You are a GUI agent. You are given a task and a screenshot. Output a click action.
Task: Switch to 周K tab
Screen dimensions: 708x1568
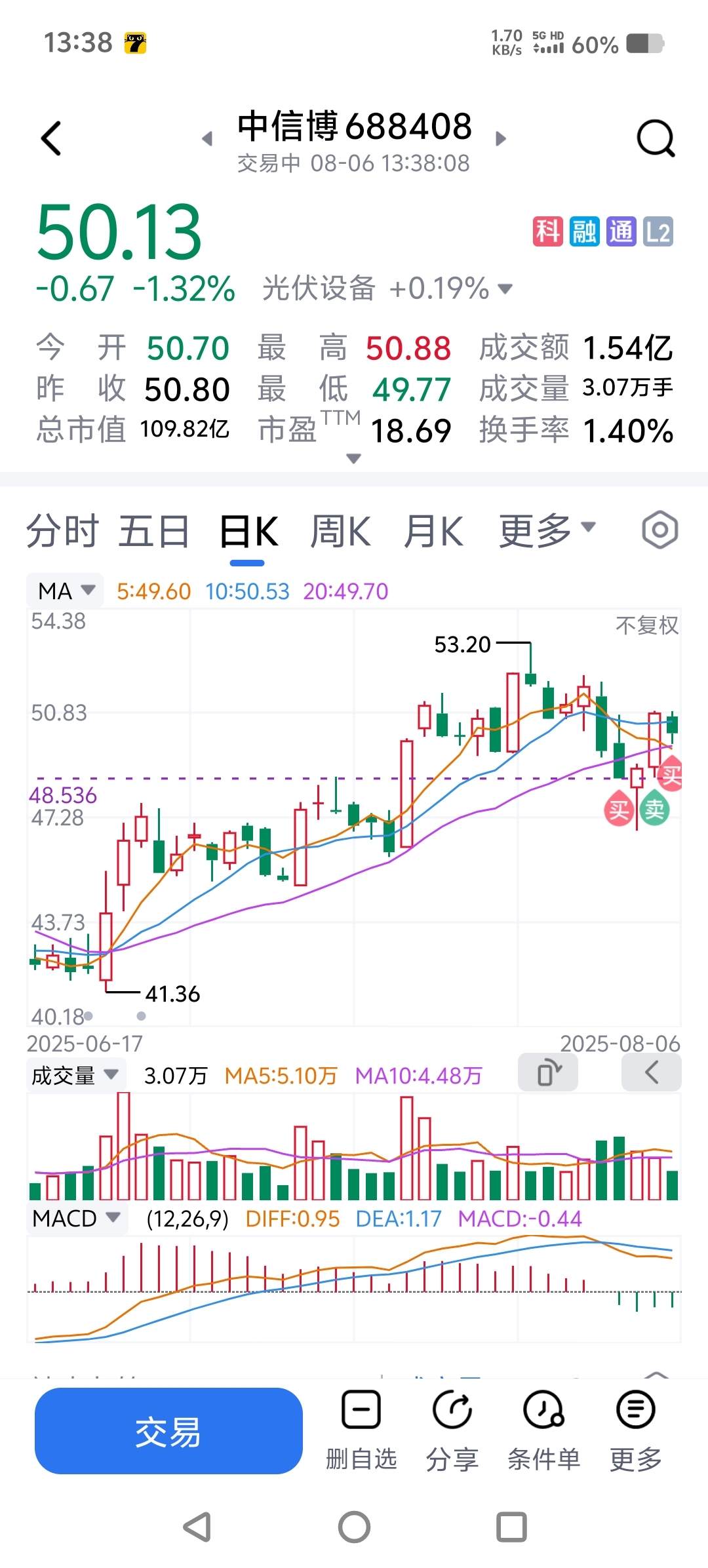[x=340, y=530]
